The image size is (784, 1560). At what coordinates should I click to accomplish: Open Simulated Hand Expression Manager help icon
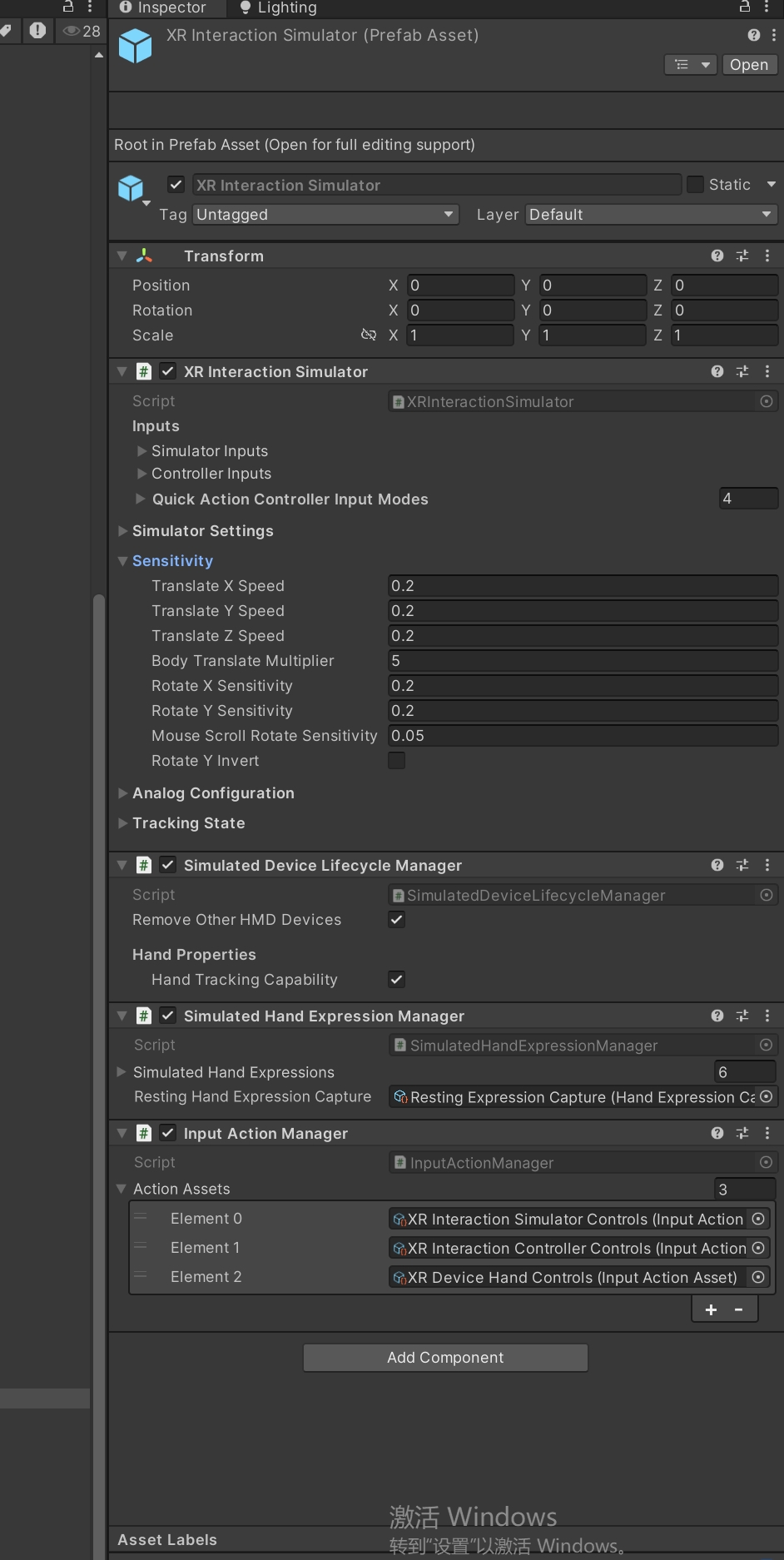pos(717,1016)
